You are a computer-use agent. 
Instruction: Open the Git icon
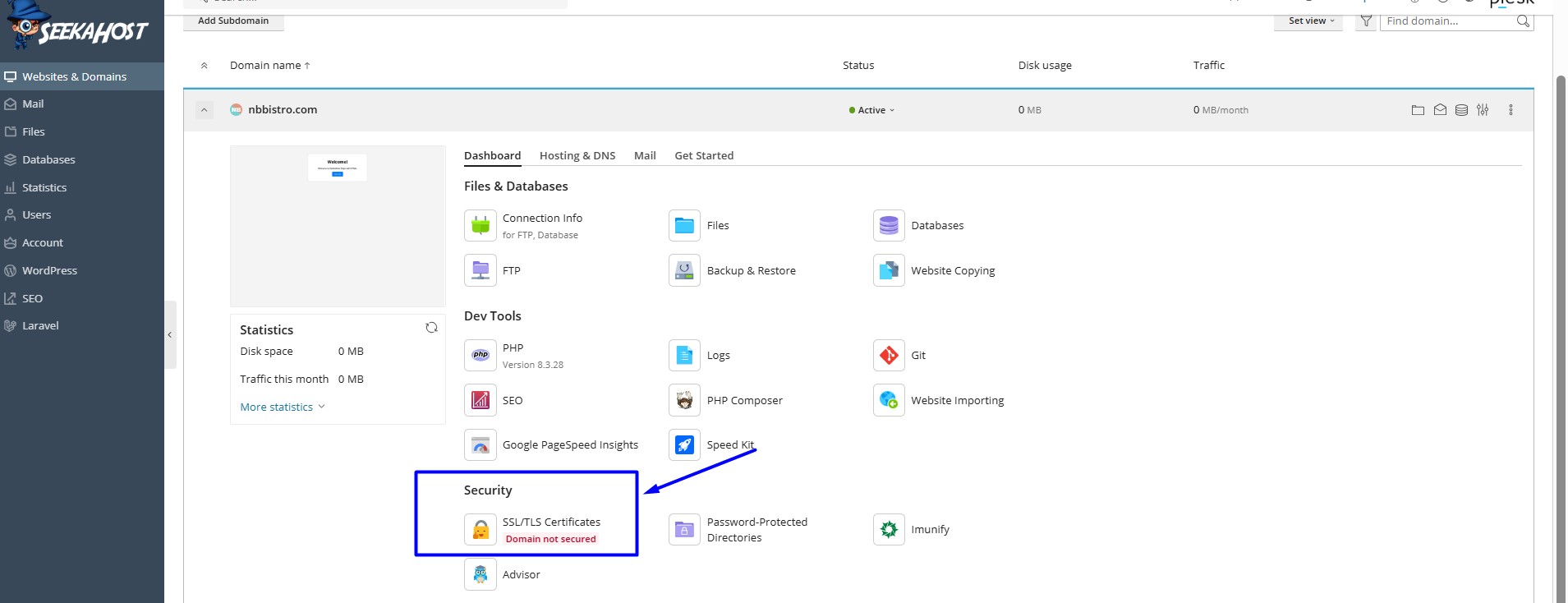point(889,355)
